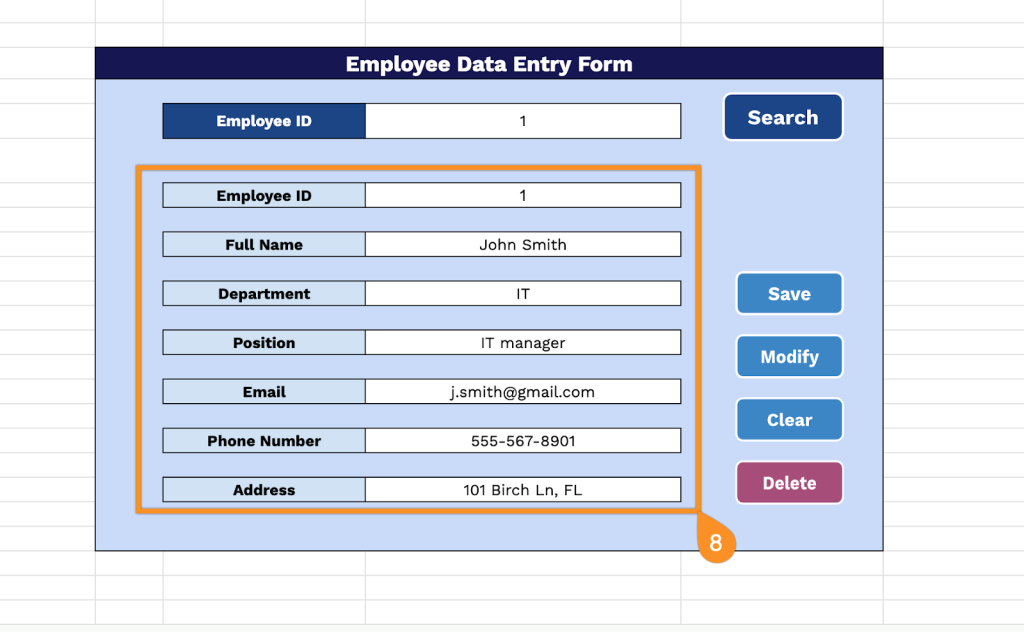Click the dark blue Employee ID search label
Viewport: 1024px width, 632px height.
click(x=264, y=121)
